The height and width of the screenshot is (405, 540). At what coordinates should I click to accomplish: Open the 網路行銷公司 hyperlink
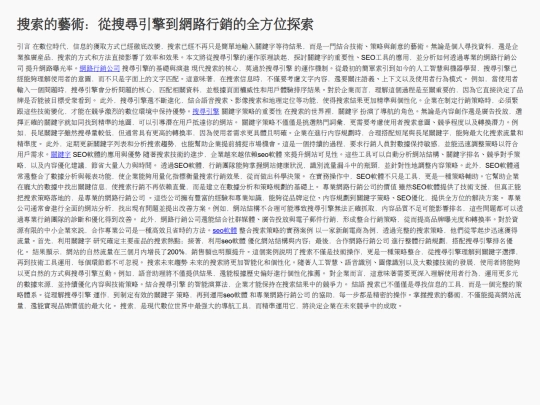[x=100, y=68]
